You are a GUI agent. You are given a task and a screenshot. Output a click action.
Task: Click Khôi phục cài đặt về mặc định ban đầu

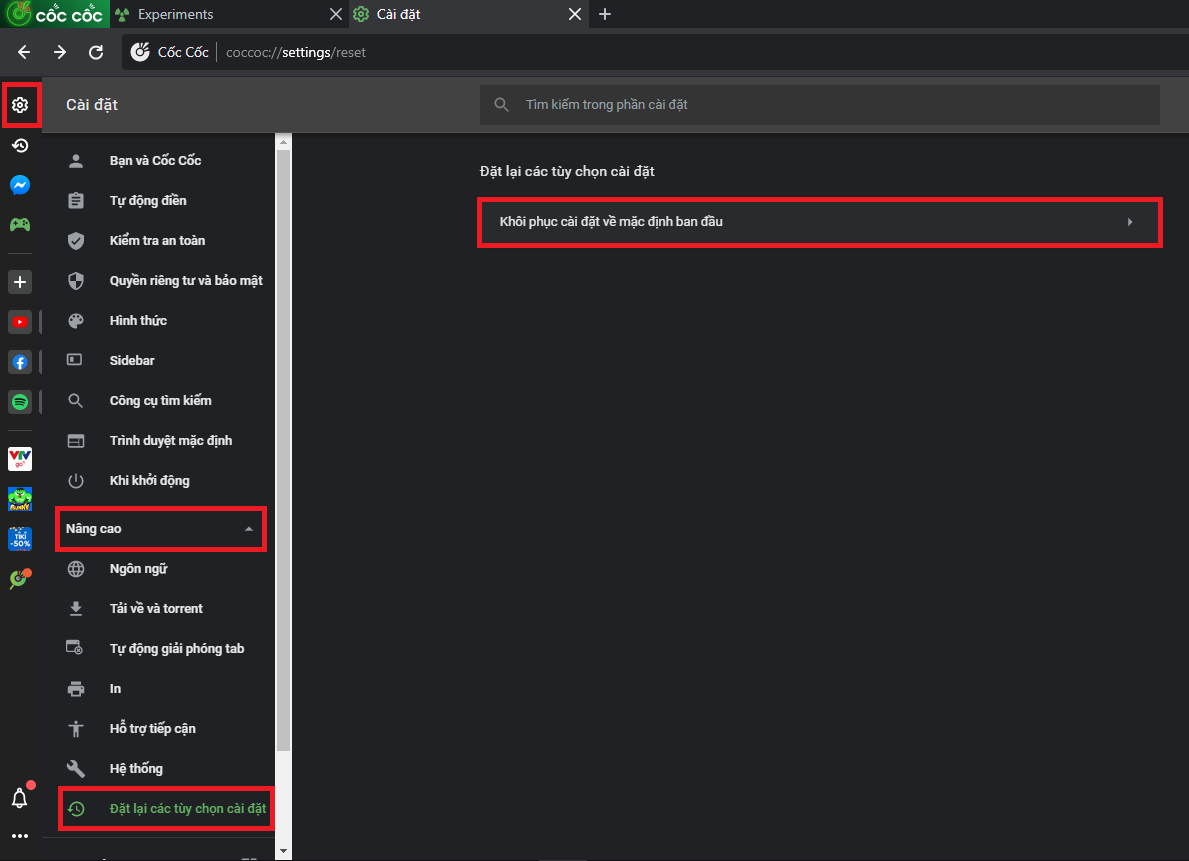pos(820,222)
